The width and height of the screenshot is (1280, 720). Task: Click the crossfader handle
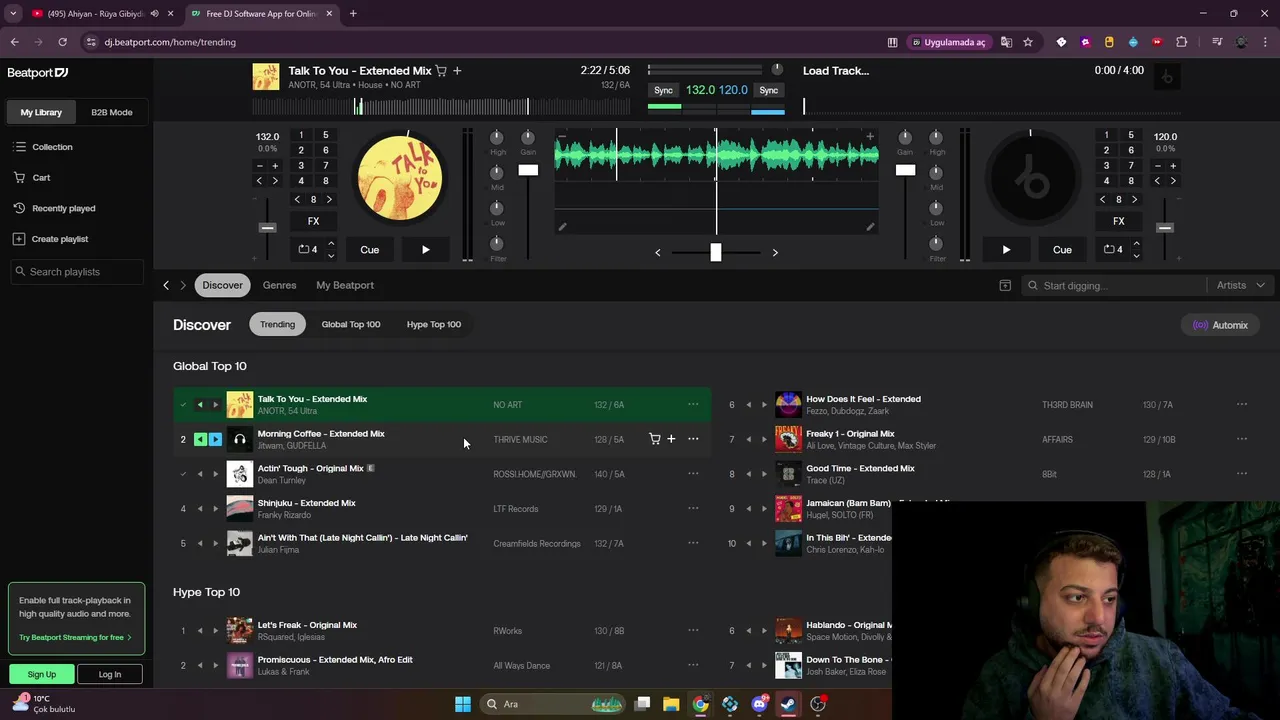[x=715, y=253]
